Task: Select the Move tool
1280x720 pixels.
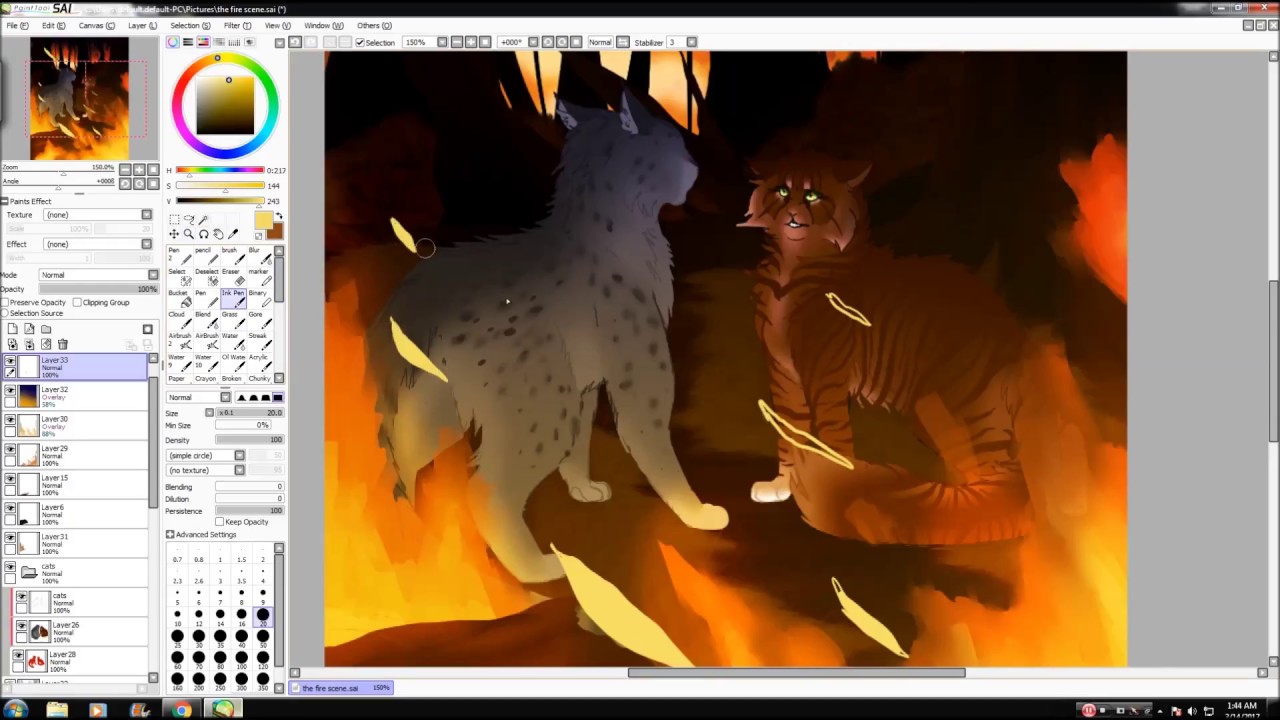Action: click(x=174, y=234)
